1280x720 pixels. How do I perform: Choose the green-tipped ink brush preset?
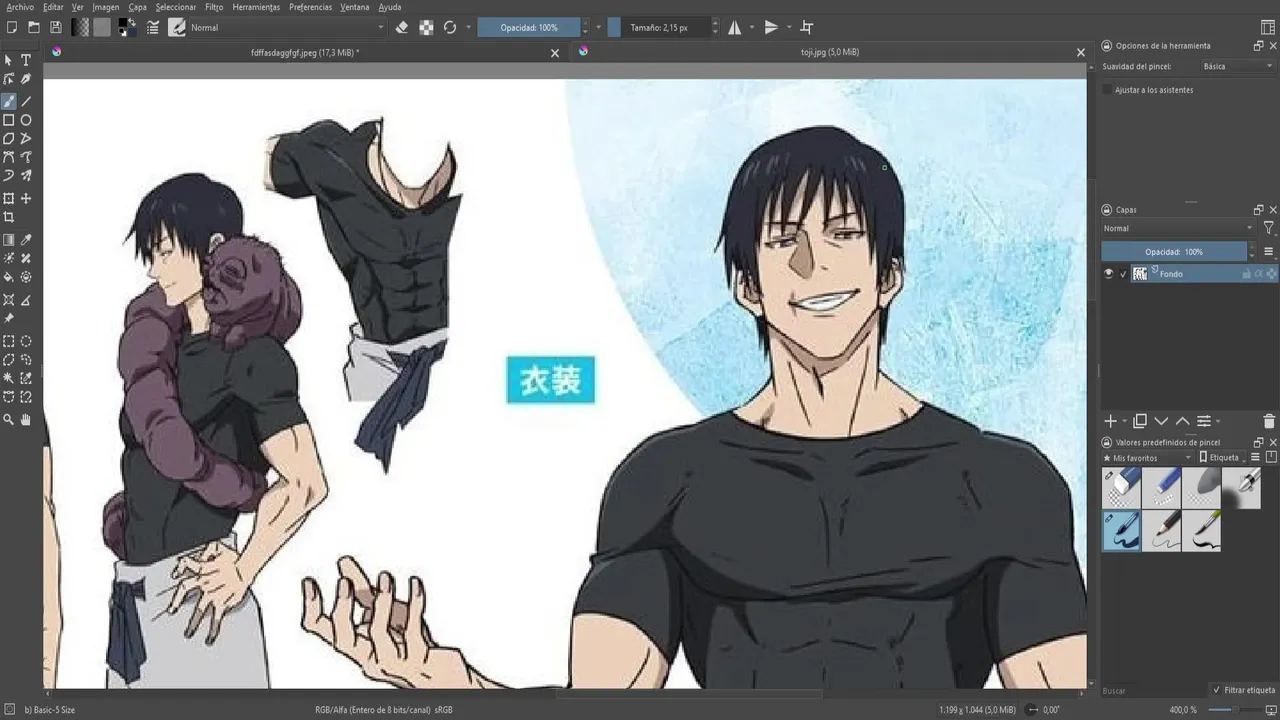pyautogui.click(x=1200, y=530)
